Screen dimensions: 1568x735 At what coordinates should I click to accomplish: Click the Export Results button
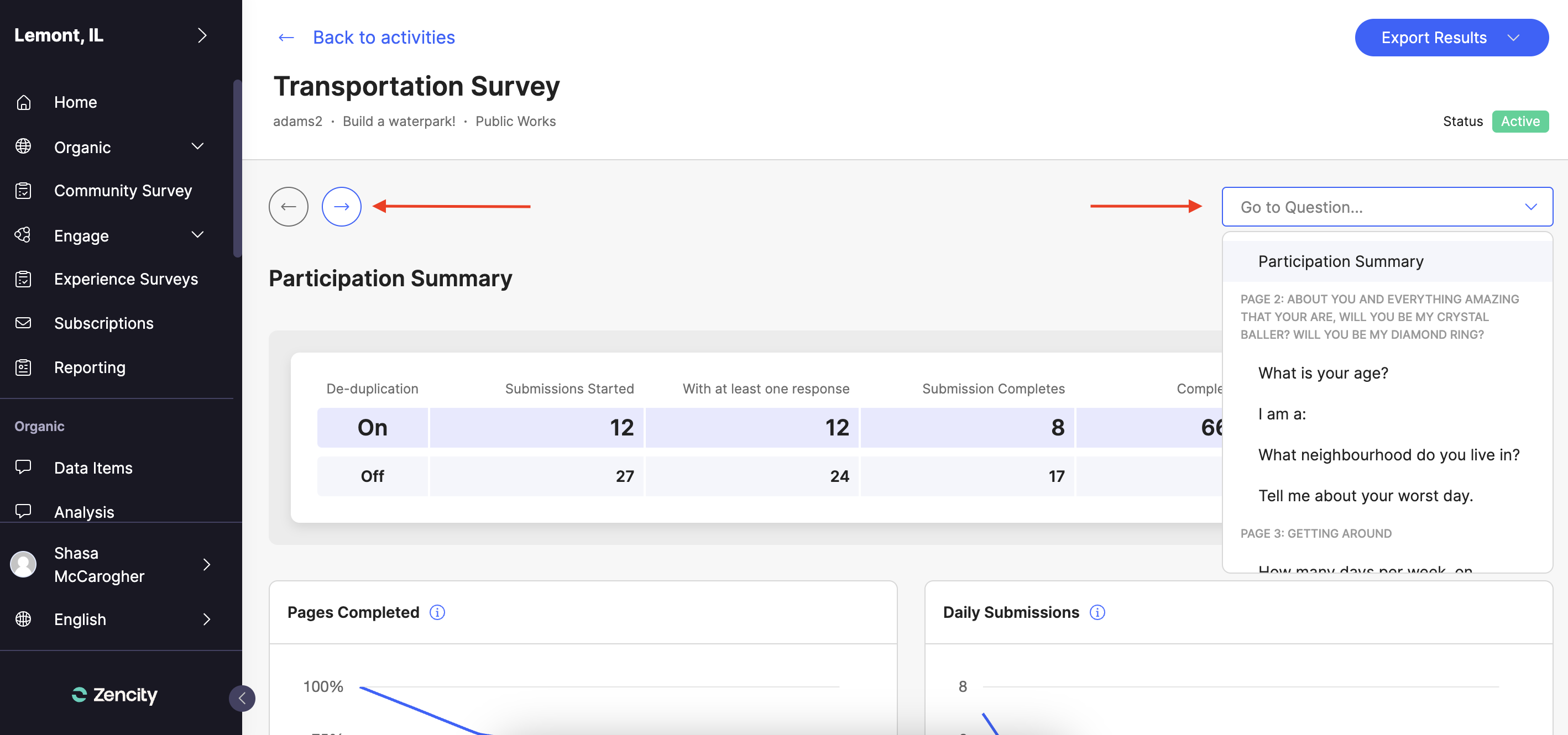point(1451,38)
